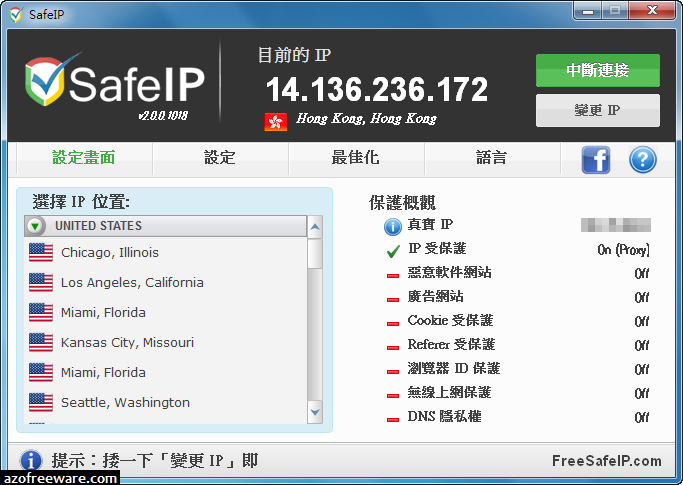
Task: Click Off value for 惡意軟件網站
Action: click(642, 274)
